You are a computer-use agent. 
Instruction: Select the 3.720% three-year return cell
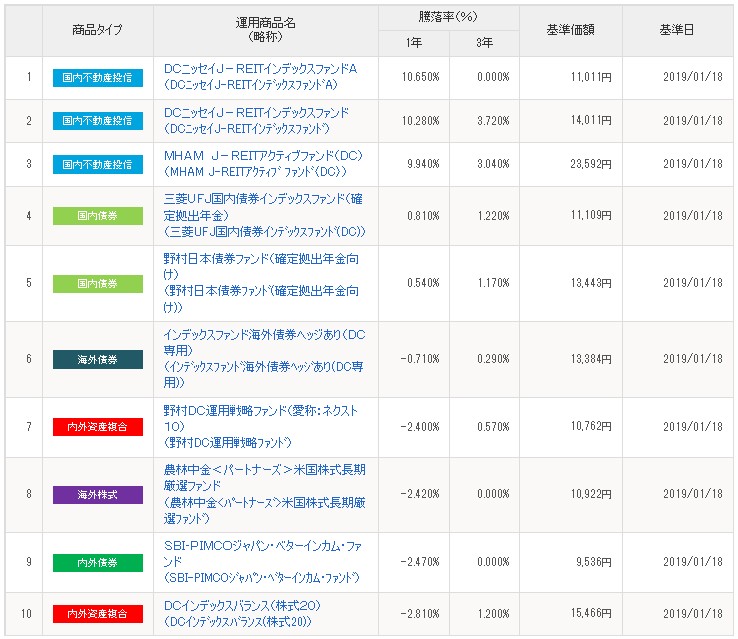(x=484, y=121)
